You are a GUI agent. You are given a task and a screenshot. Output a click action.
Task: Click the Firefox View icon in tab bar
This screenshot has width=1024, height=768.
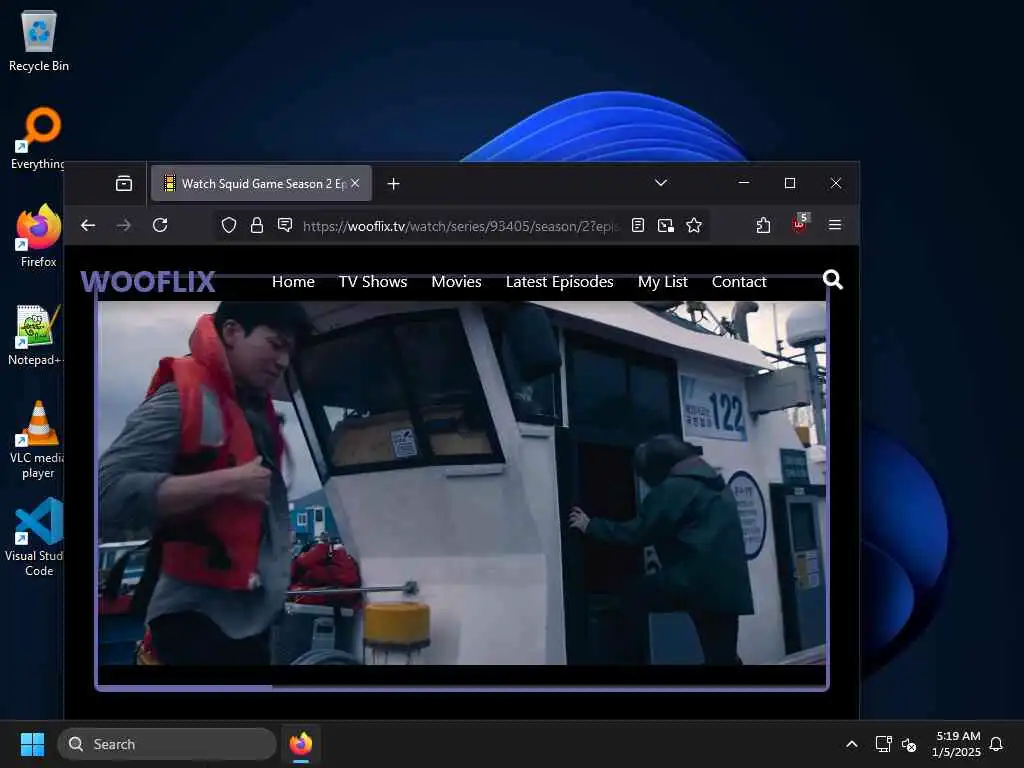123,184
